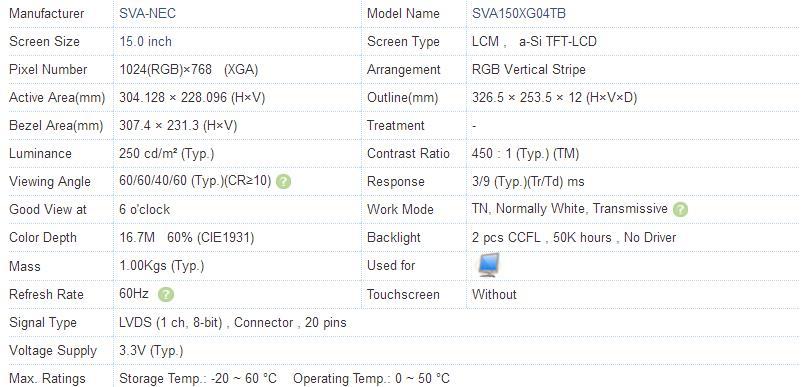Select the 16.7M color depth value
This screenshot has height=387, width=810.
coord(137,238)
